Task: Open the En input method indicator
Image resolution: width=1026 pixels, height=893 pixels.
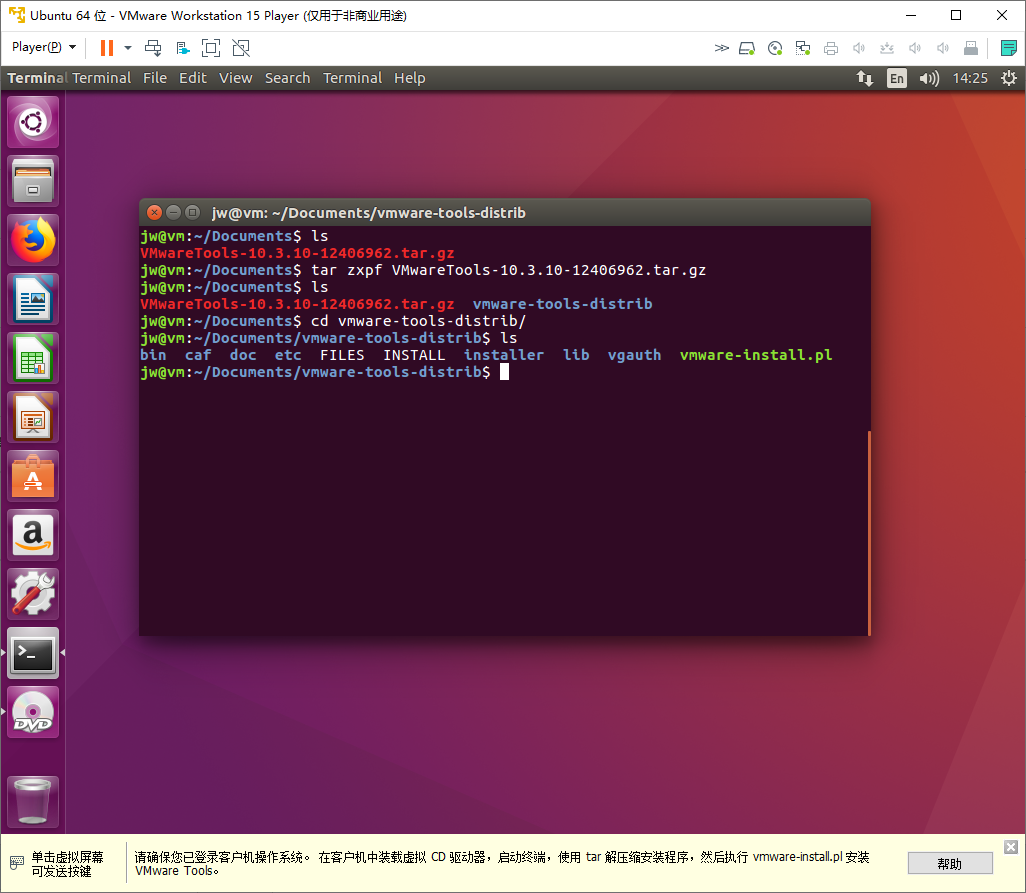Action: click(x=896, y=79)
